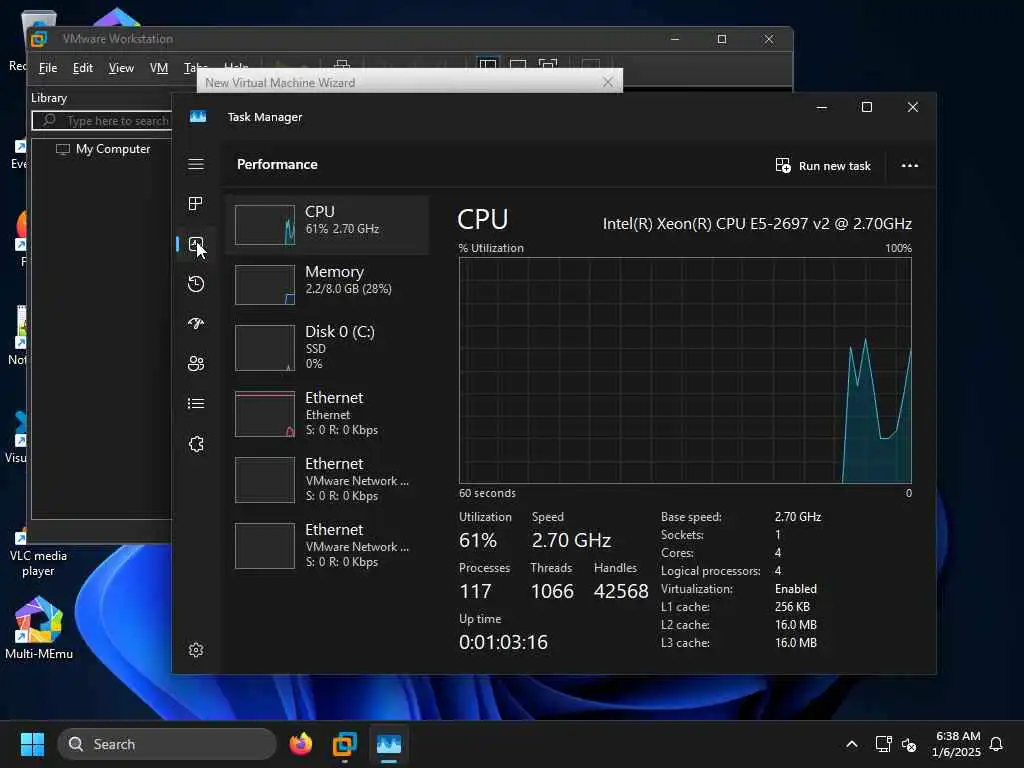Open File menu in VMware Workstation

[48, 68]
